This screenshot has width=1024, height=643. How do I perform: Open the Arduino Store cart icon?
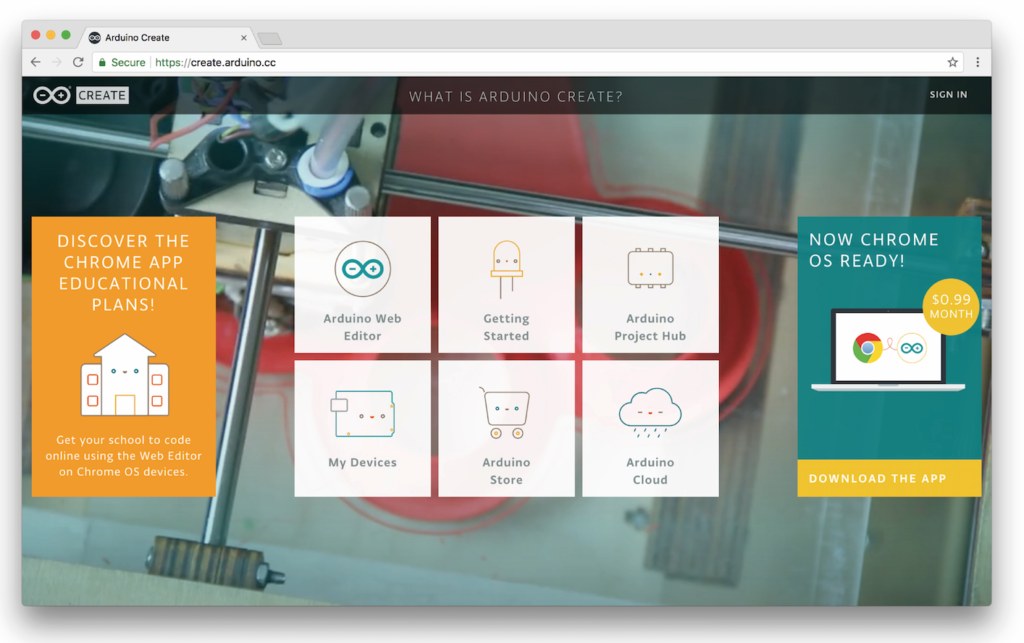pos(505,413)
